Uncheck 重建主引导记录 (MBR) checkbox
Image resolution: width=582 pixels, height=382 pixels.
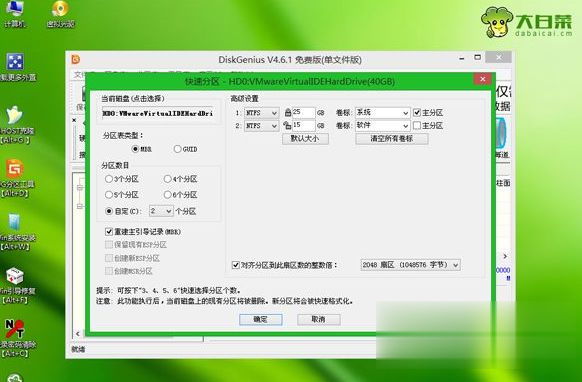[109, 232]
